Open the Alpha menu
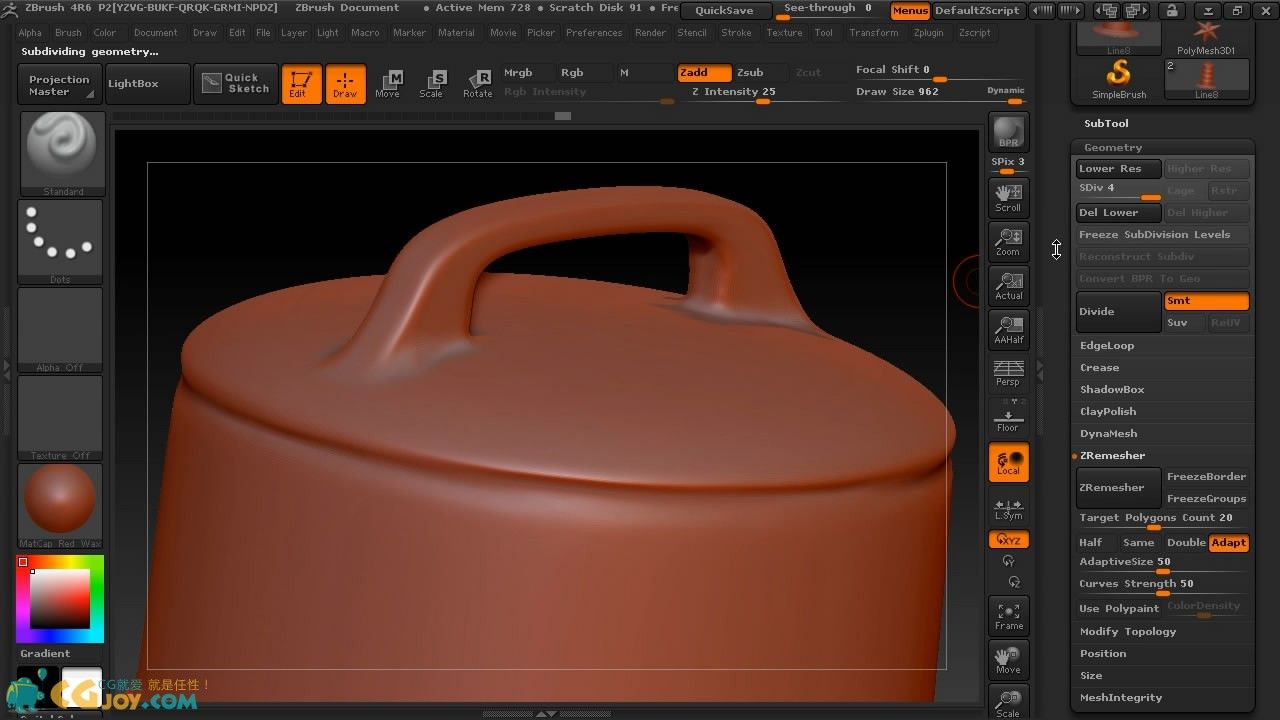 pyautogui.click(x=30, y=33)
